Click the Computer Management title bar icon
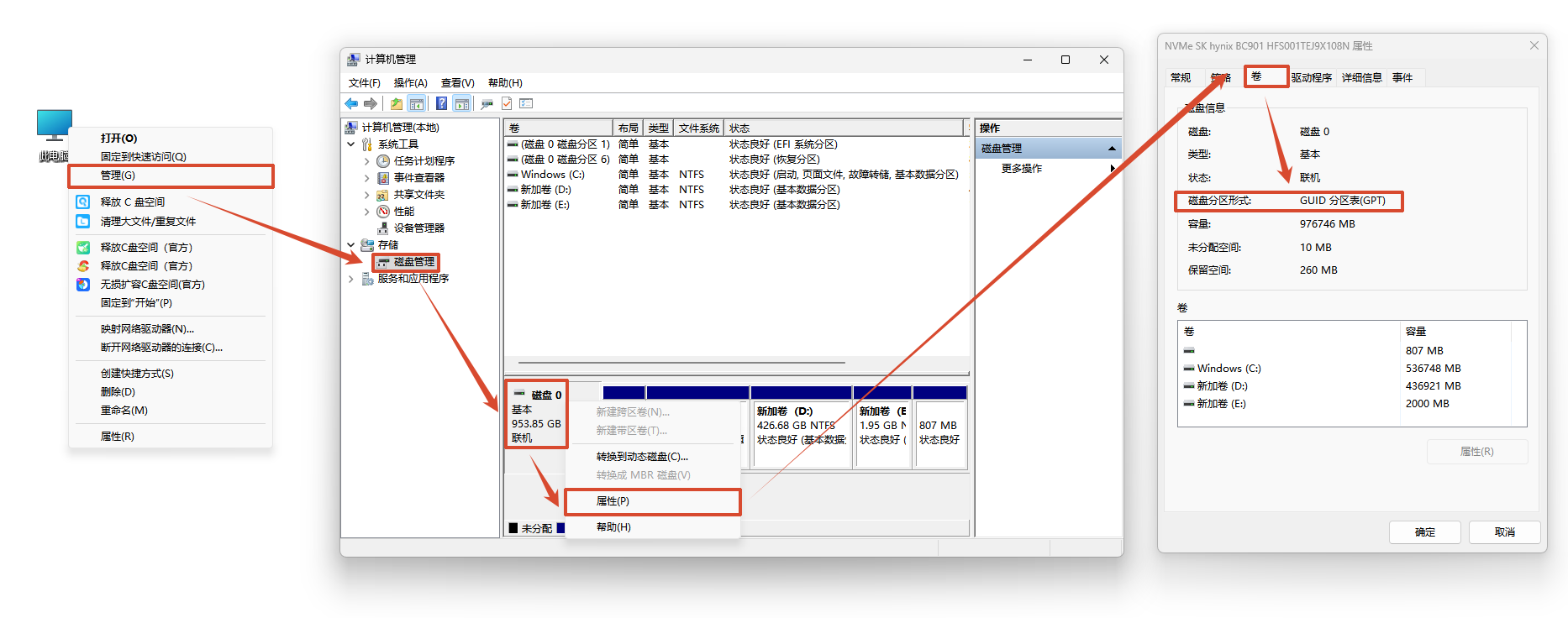1568x618 pixels. 354,60
